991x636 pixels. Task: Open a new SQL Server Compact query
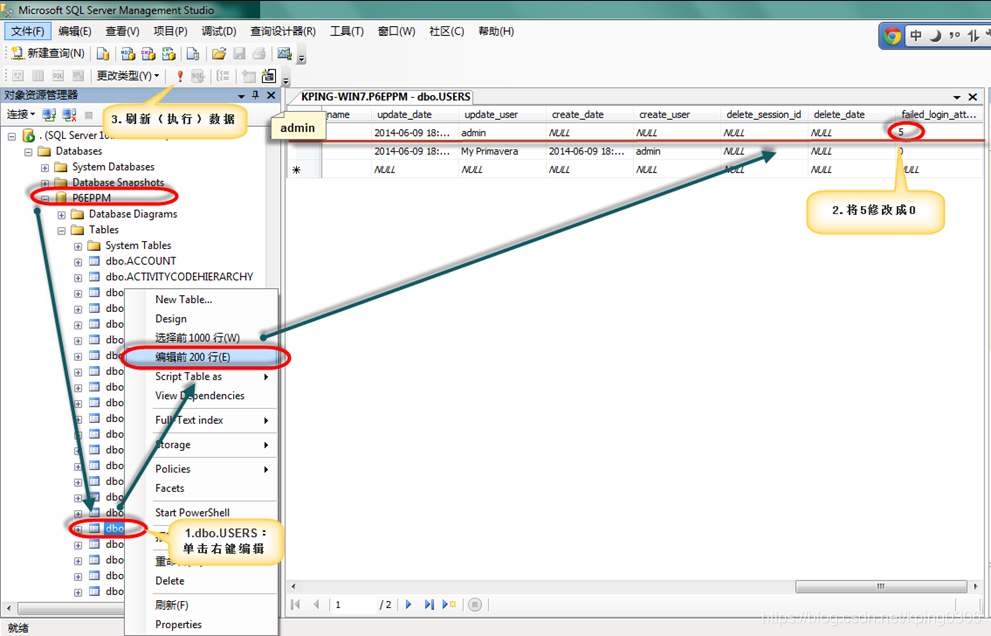pyautogui.click(x=193, y=54)
